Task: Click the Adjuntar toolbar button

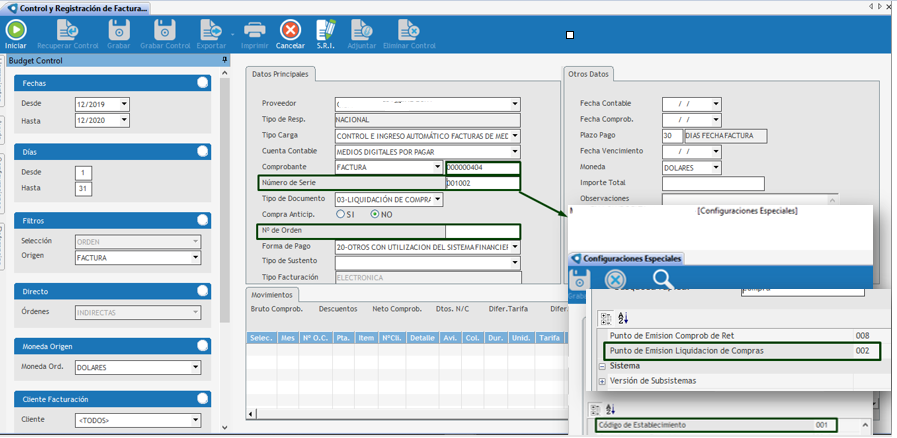Action: (361, 30)
